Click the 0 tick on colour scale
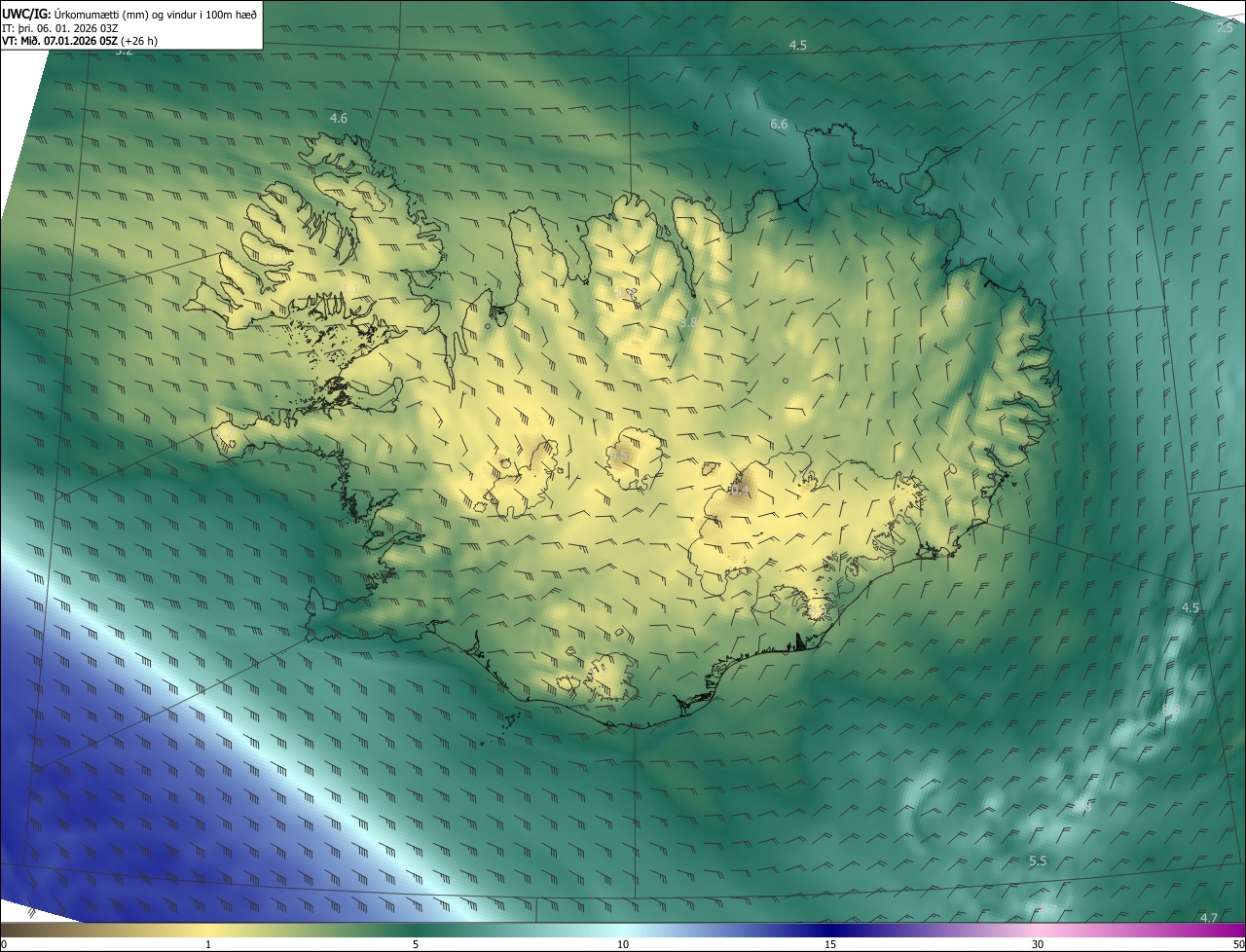 pyautogui.click(x=4, y=944)
